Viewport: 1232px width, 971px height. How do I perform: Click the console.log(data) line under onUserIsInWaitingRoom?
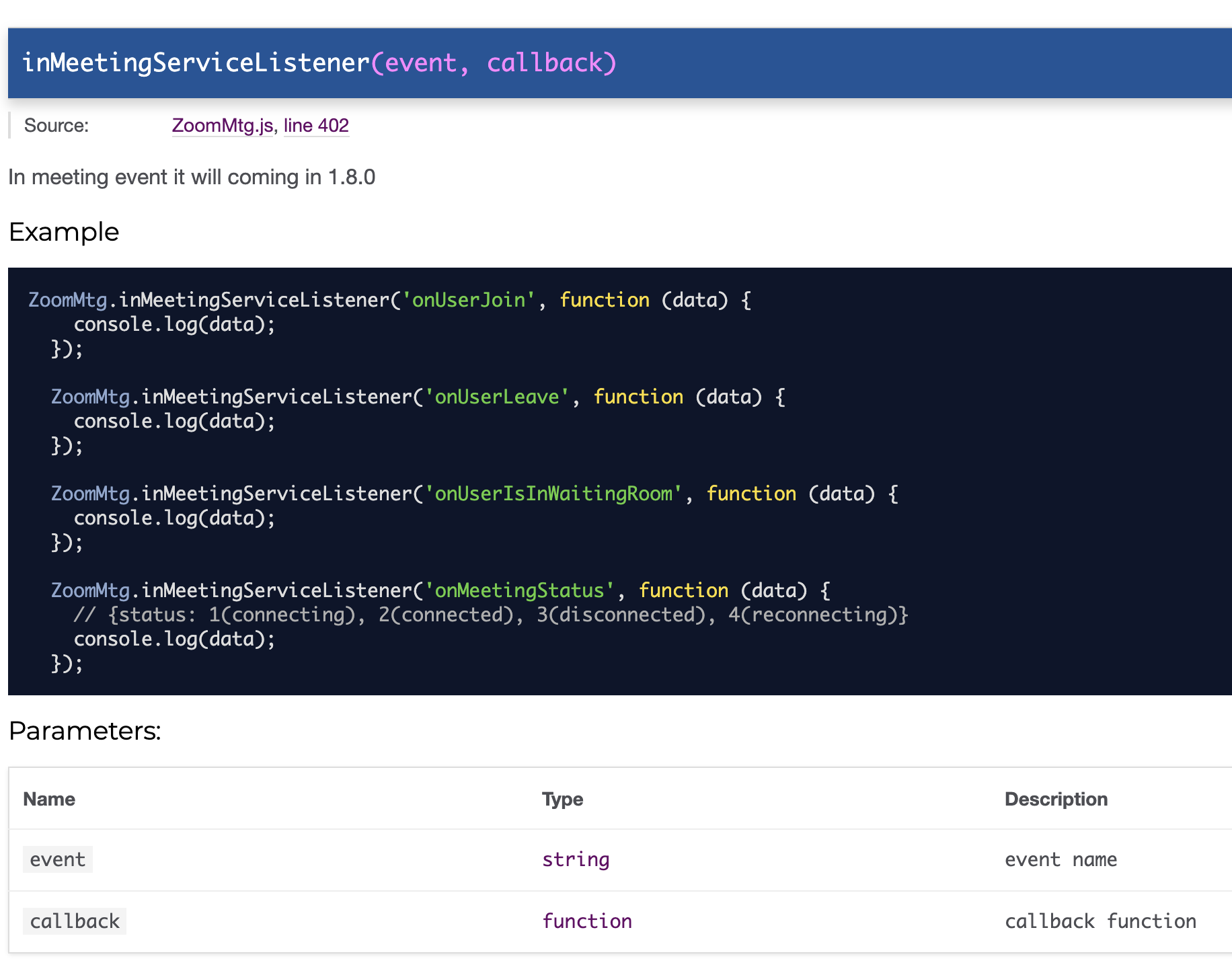(174, 518)
